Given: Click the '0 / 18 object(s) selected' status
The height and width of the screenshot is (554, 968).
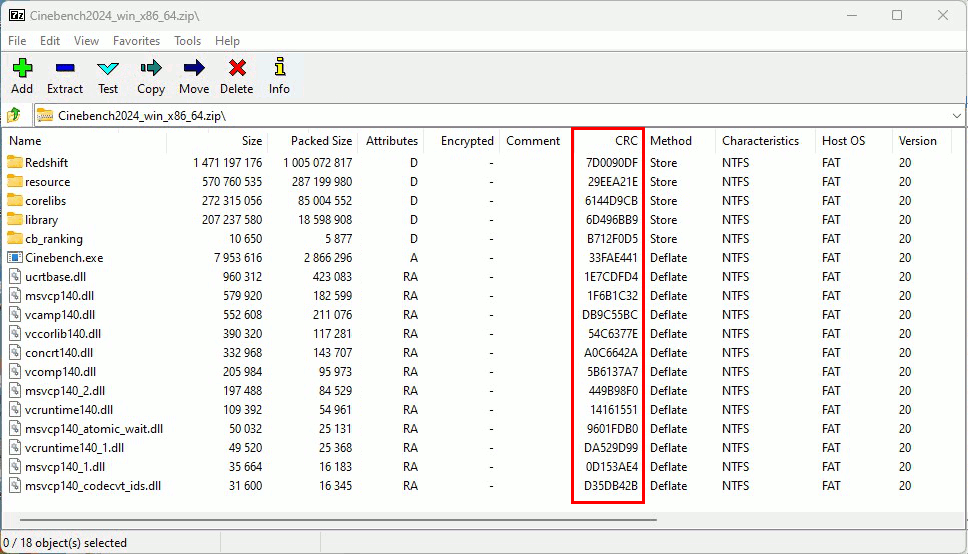Looking at the screenshot, I should (x=65, y=543).
